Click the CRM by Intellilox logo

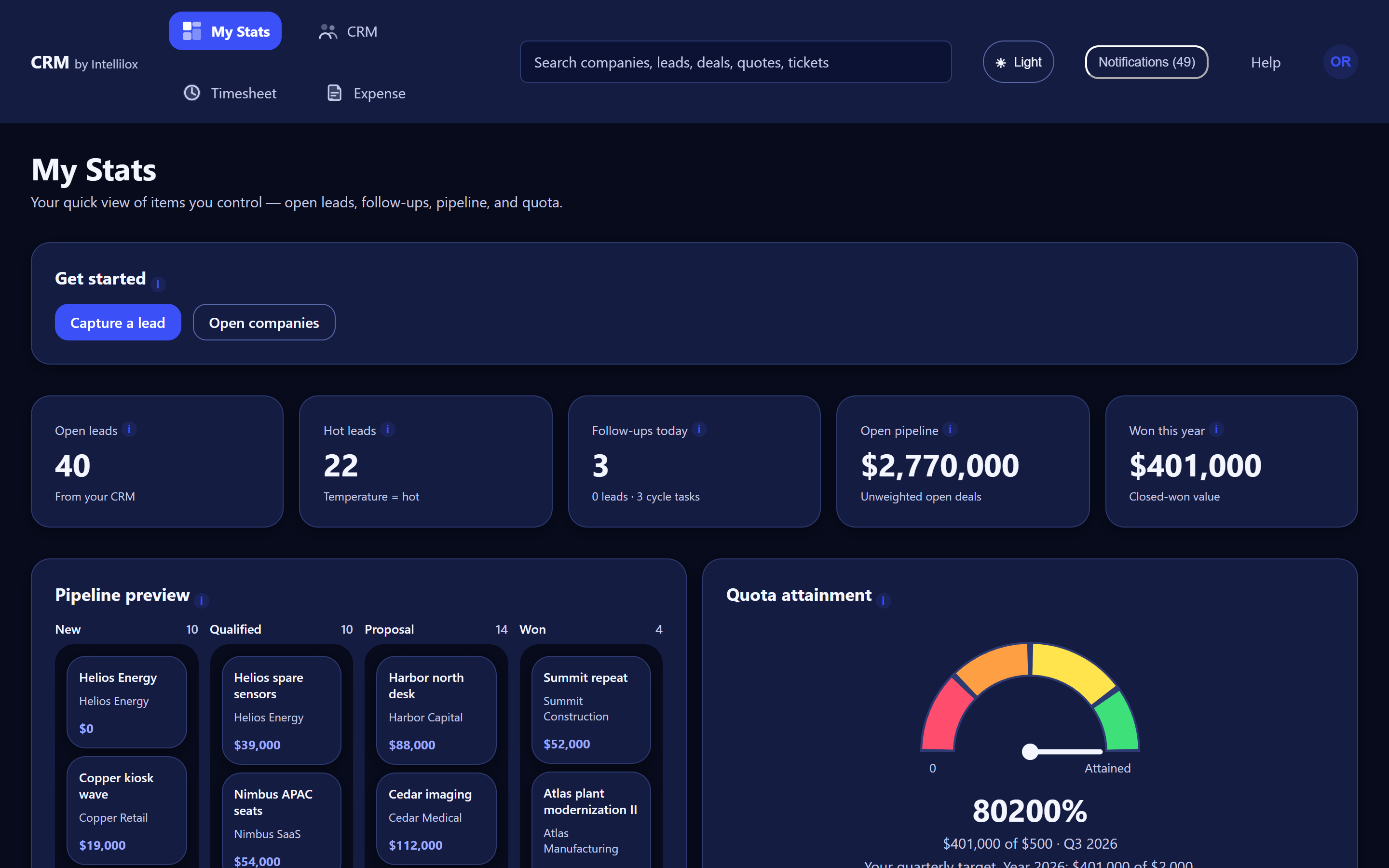pos(84,63)
